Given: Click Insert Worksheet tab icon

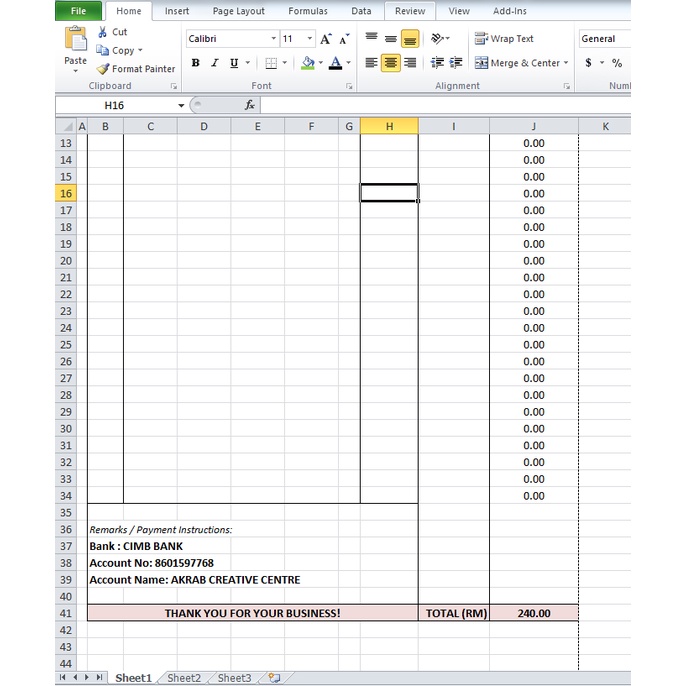Looking at the screenshot, I should (274, 678).
